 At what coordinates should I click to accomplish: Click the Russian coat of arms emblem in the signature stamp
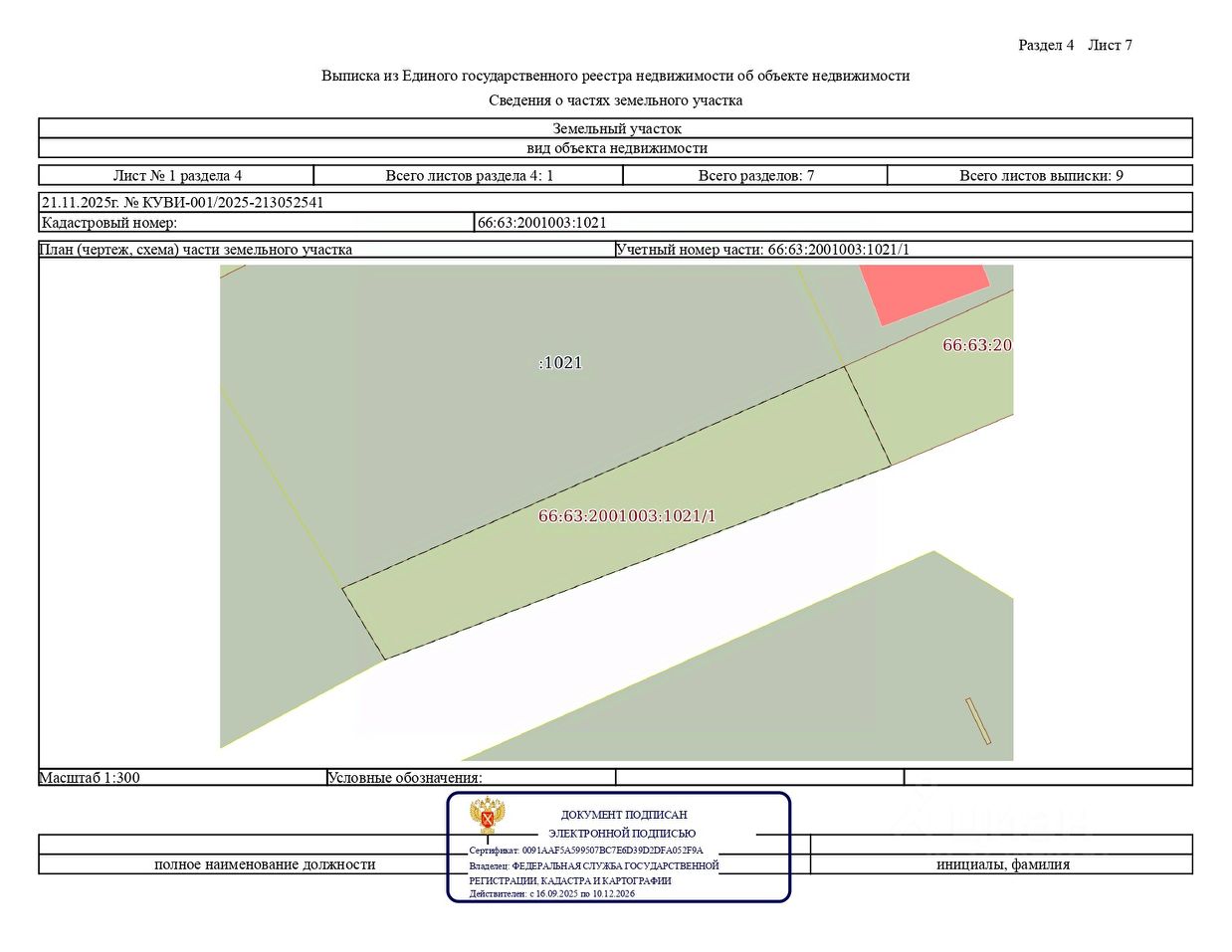click(488, 816)
